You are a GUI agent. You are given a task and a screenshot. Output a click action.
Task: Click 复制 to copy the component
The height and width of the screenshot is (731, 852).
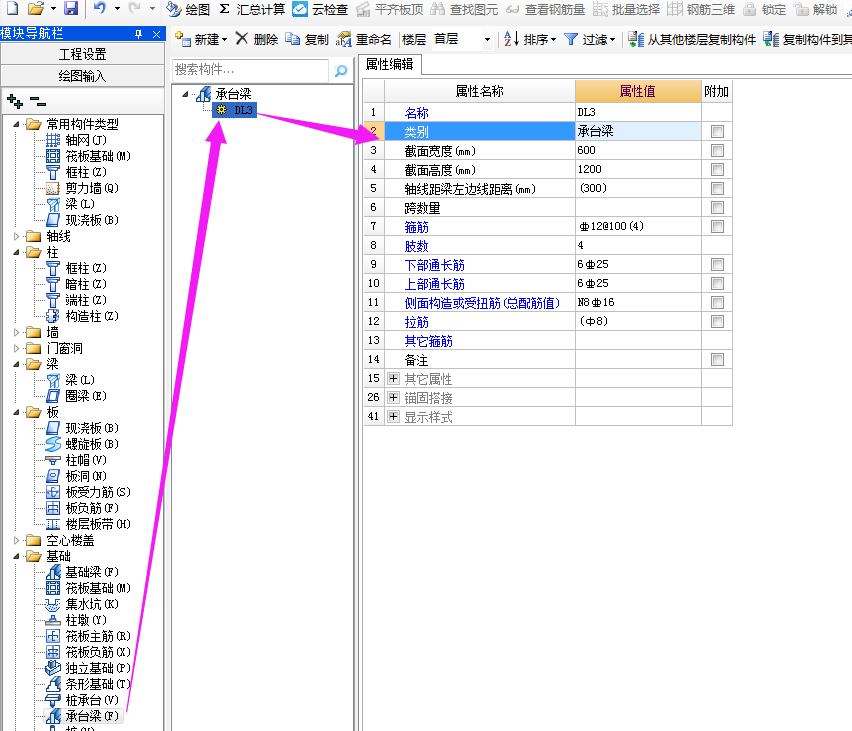pos(307,39)
